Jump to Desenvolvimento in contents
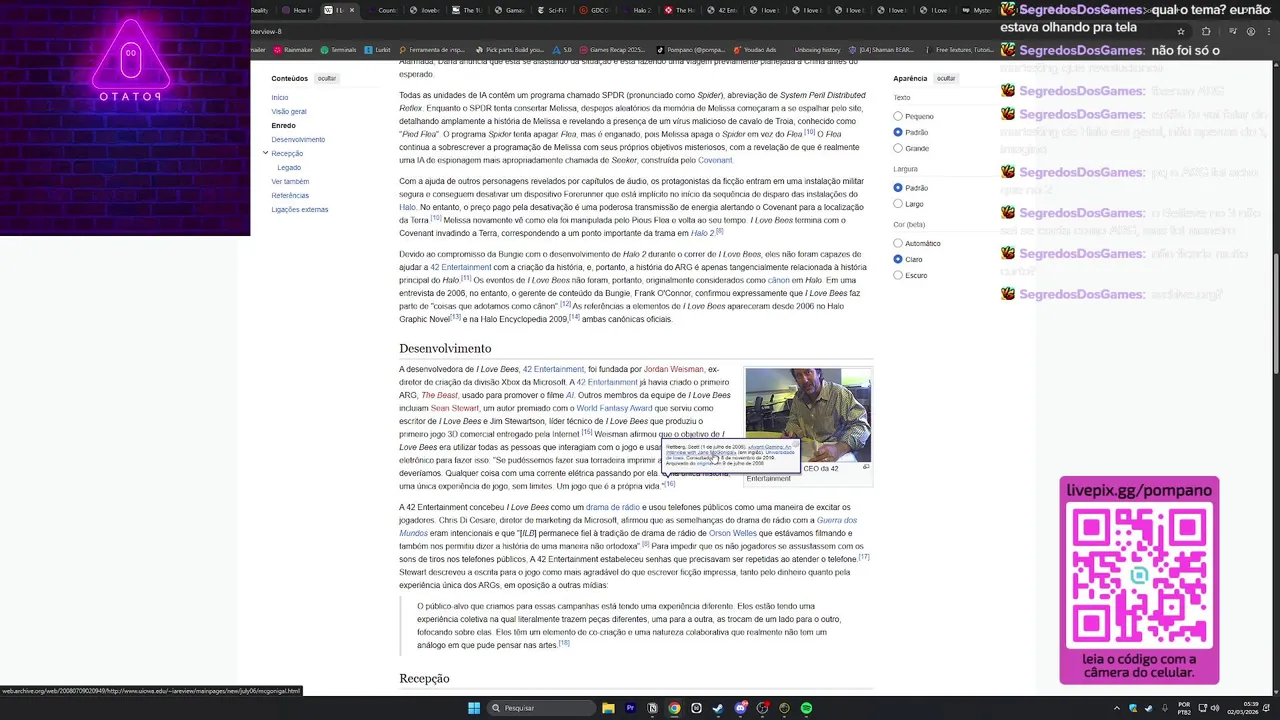This screenshot has width=1280, height=720. tap(298, 140)
